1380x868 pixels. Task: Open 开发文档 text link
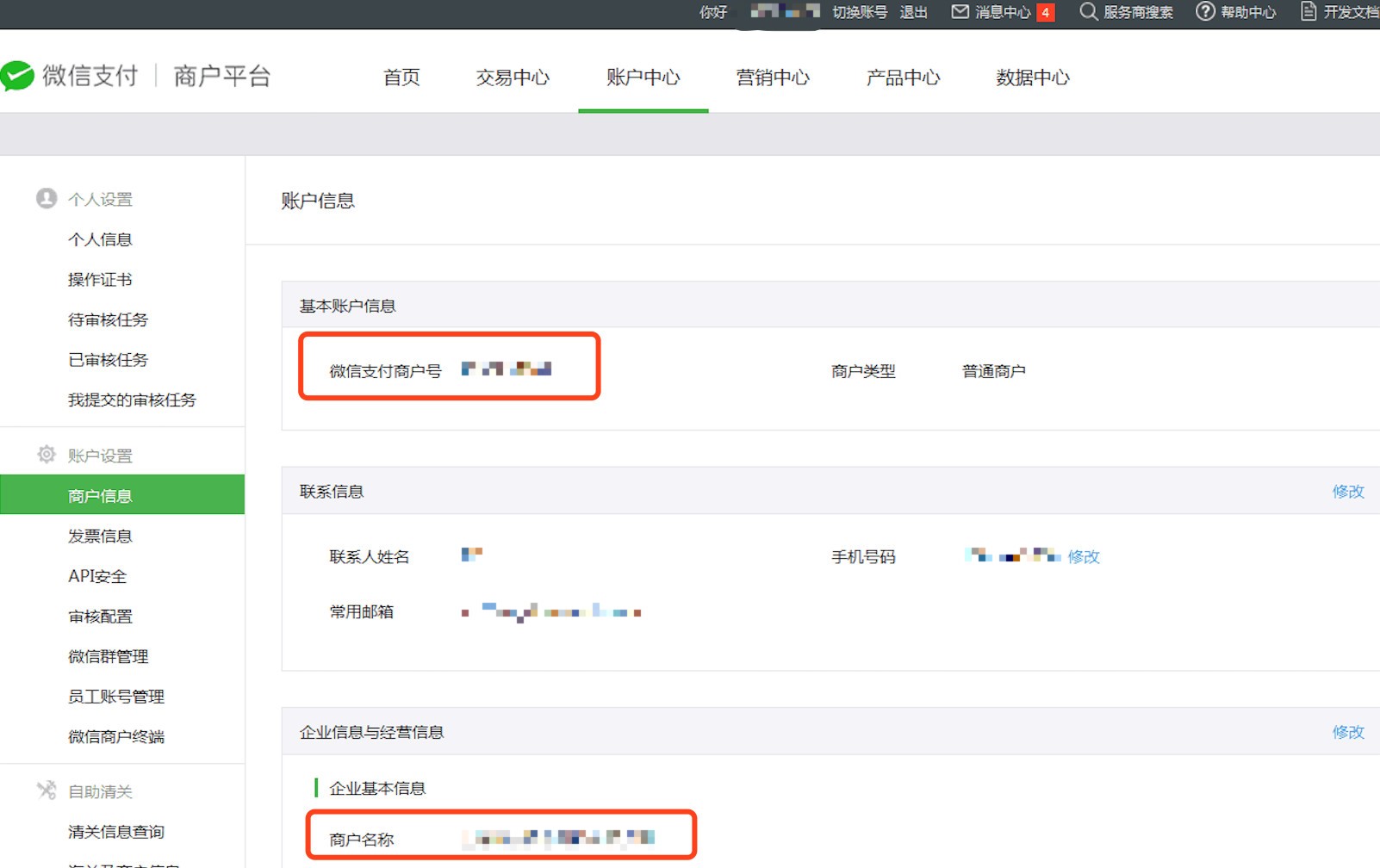(1351, 12)
